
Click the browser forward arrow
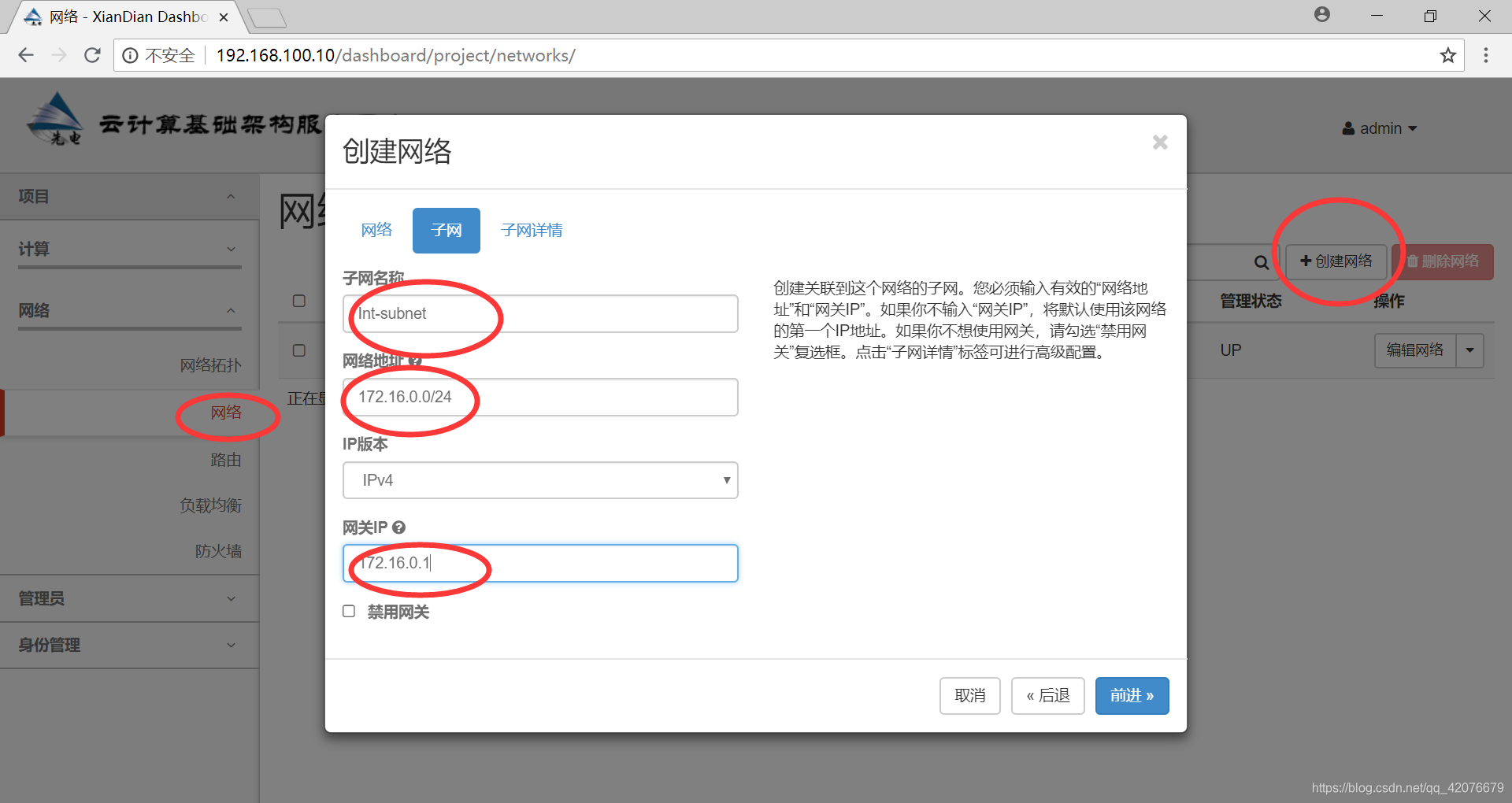point(59,55)
